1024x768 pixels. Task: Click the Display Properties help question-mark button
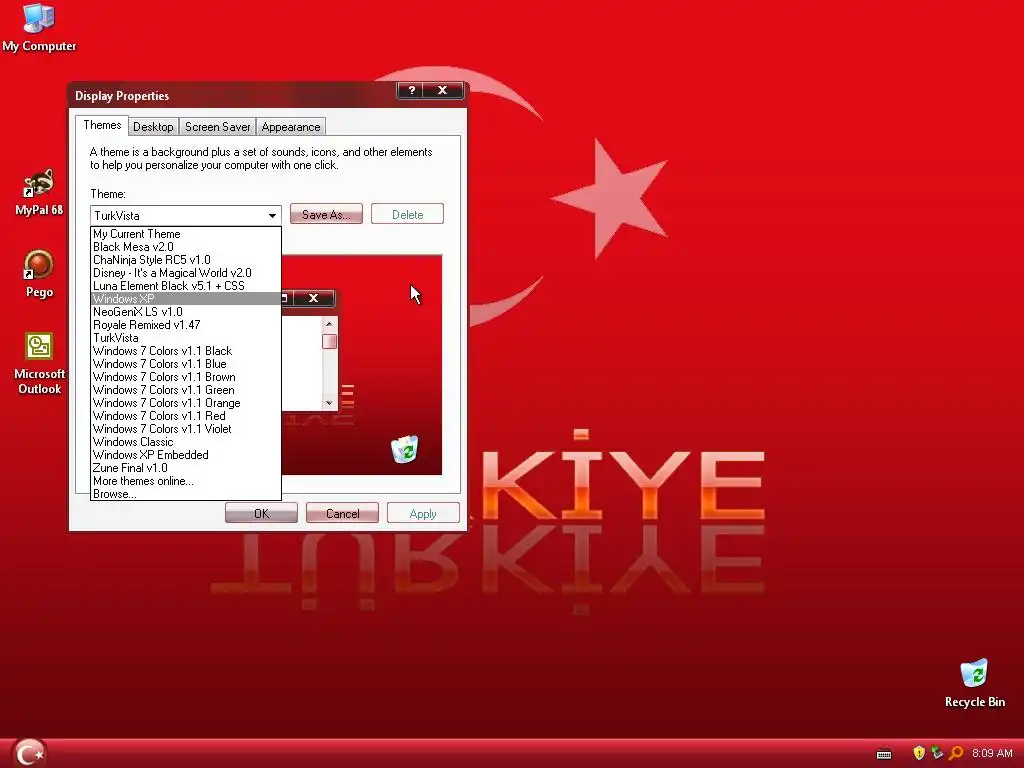pyautogui.click(x=411, y=90)
